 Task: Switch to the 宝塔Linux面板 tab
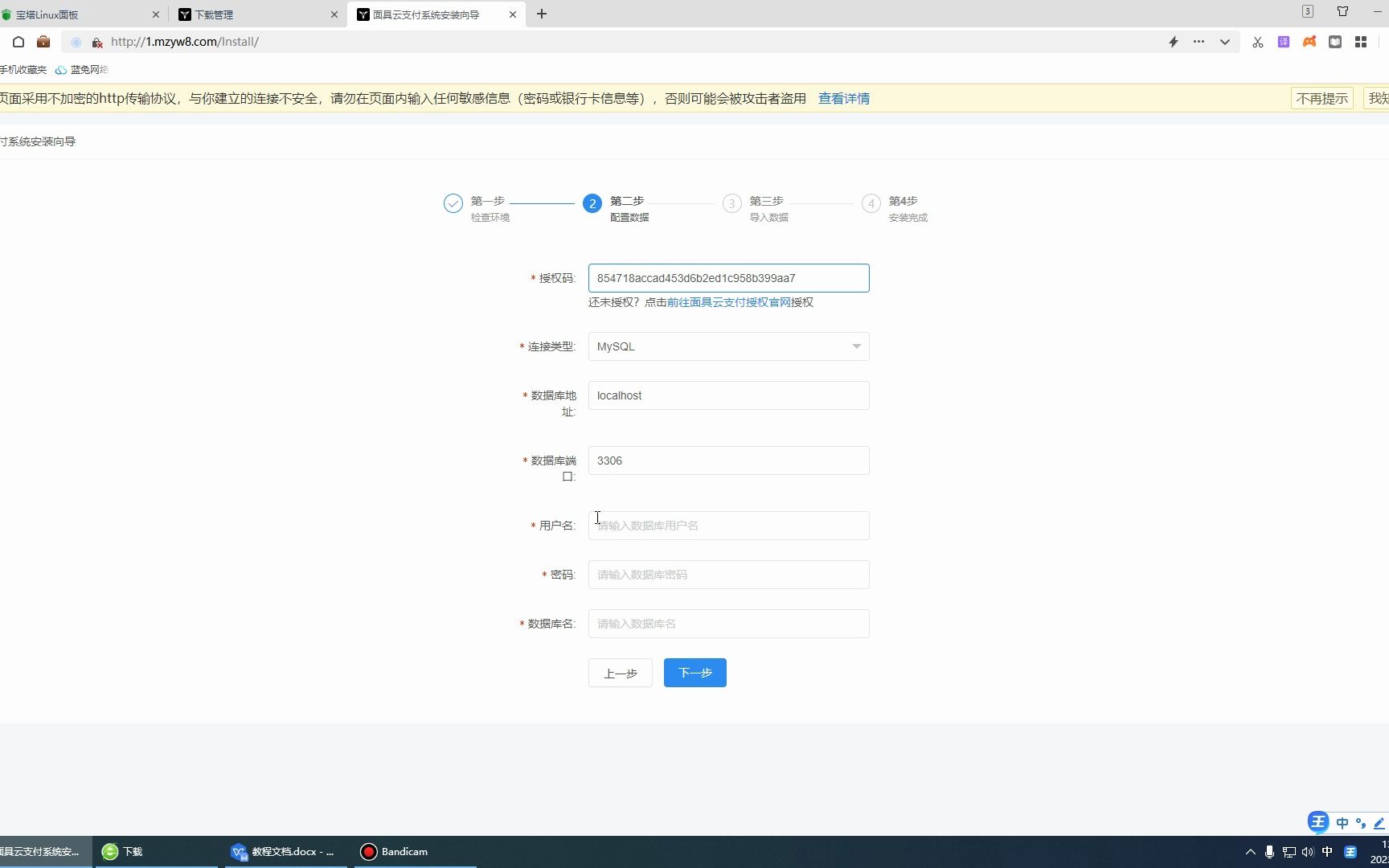click(80, 14)
